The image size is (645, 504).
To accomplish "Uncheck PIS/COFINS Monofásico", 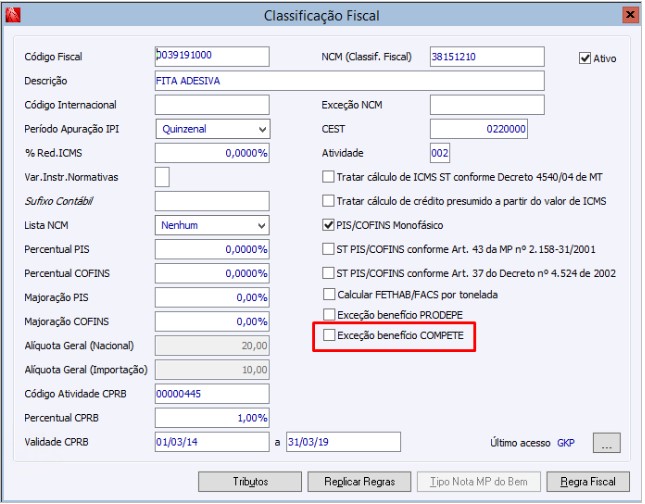I will tap(328, 225).
